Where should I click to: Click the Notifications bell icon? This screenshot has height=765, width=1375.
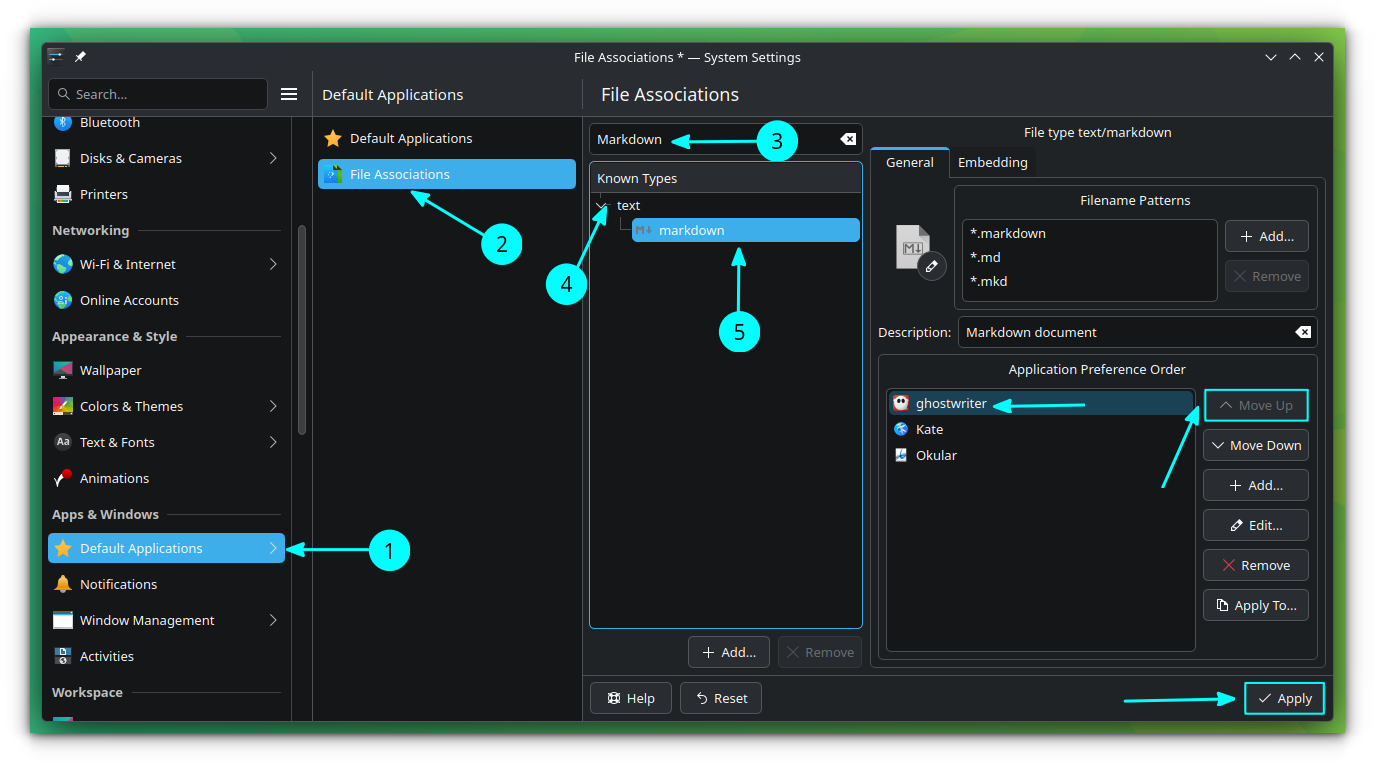tap(63, 584)
